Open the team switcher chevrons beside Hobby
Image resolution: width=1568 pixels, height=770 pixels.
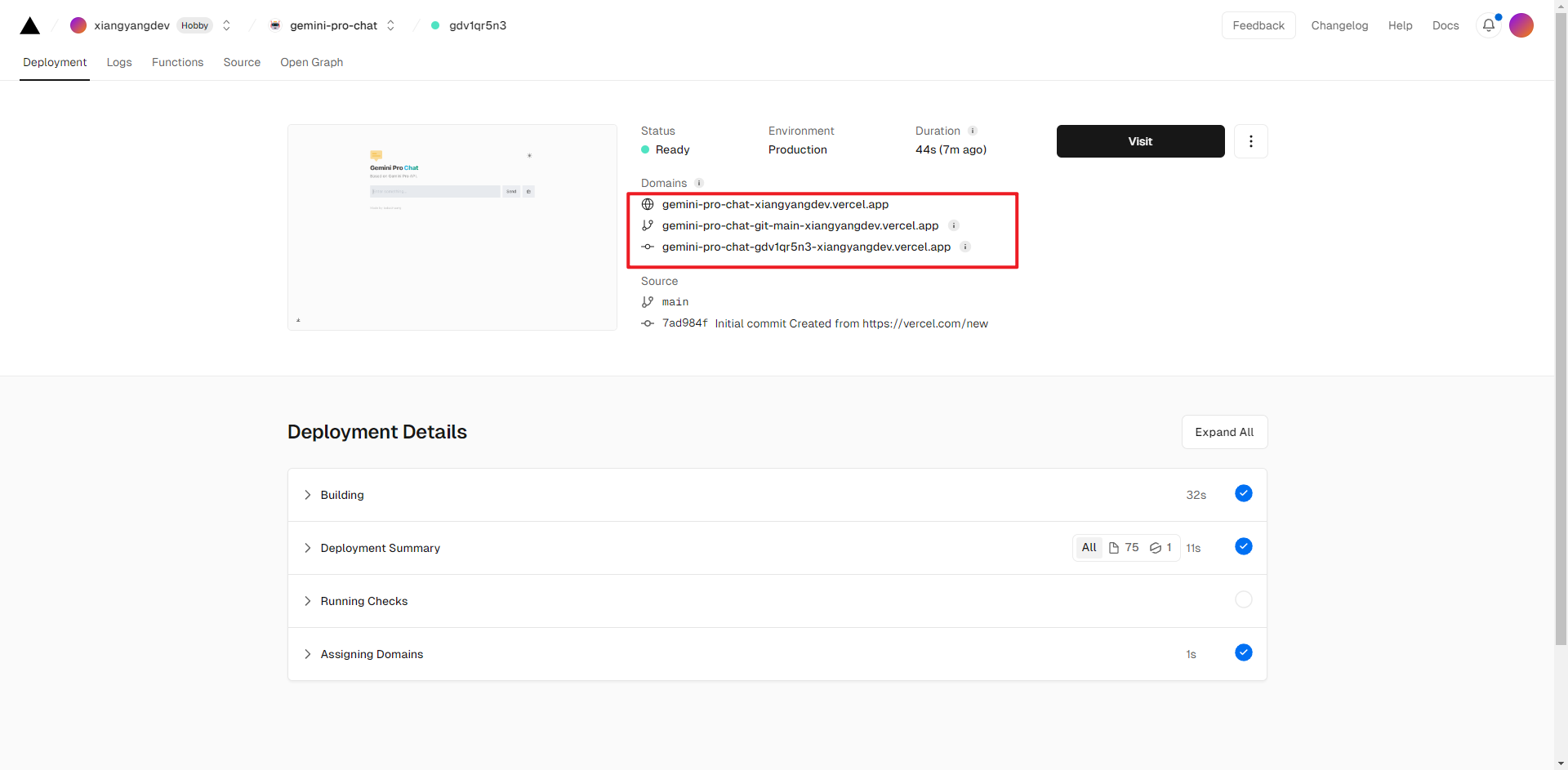point(226,25)
